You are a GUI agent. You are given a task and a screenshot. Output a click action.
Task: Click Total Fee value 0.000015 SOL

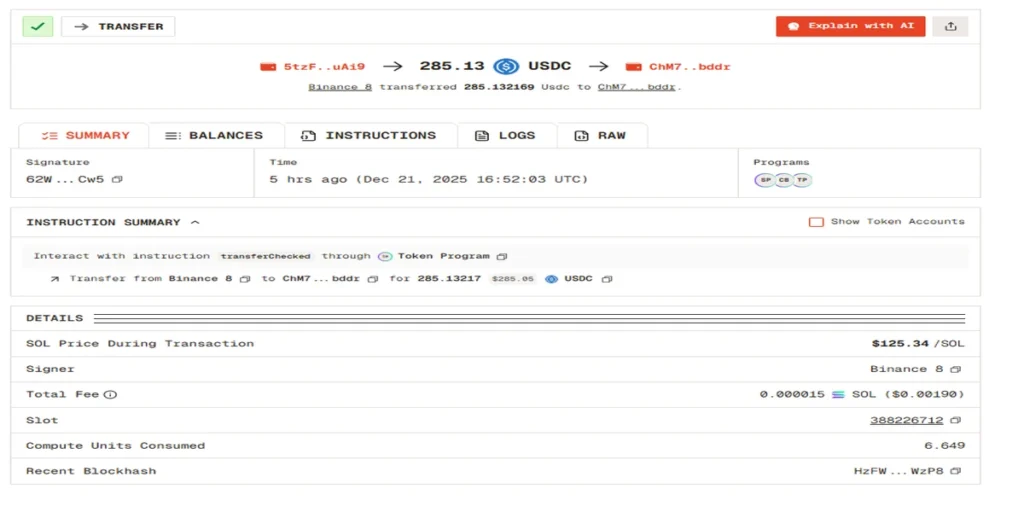pos(862,394)
